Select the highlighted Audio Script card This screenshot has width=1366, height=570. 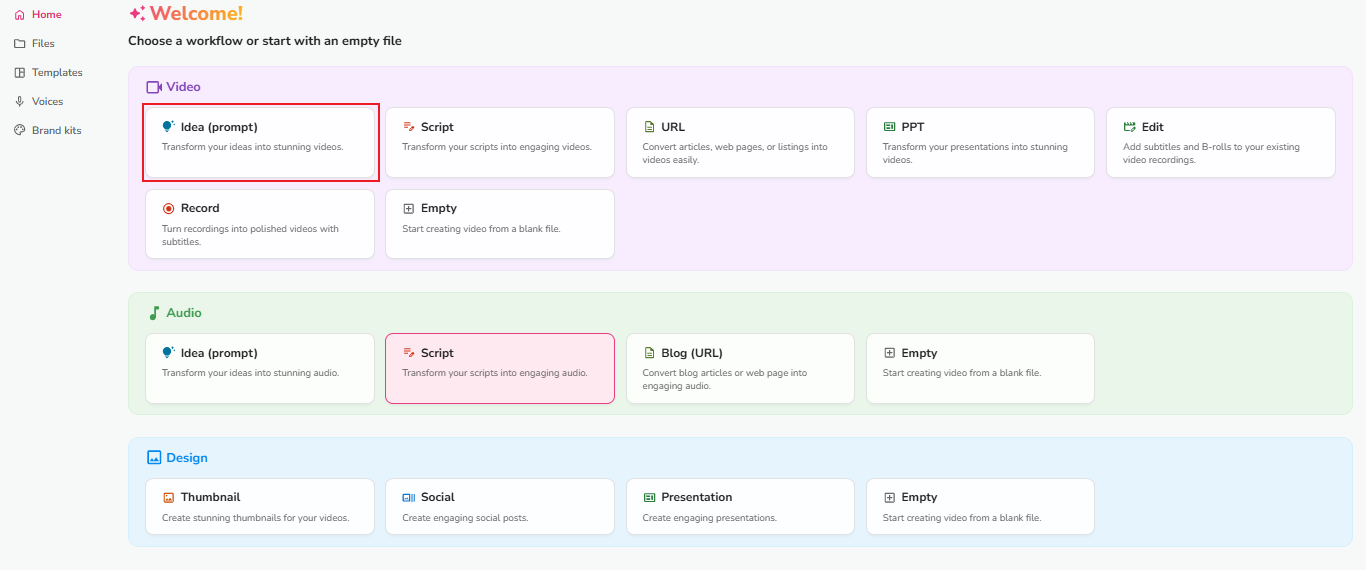[499, 368]
